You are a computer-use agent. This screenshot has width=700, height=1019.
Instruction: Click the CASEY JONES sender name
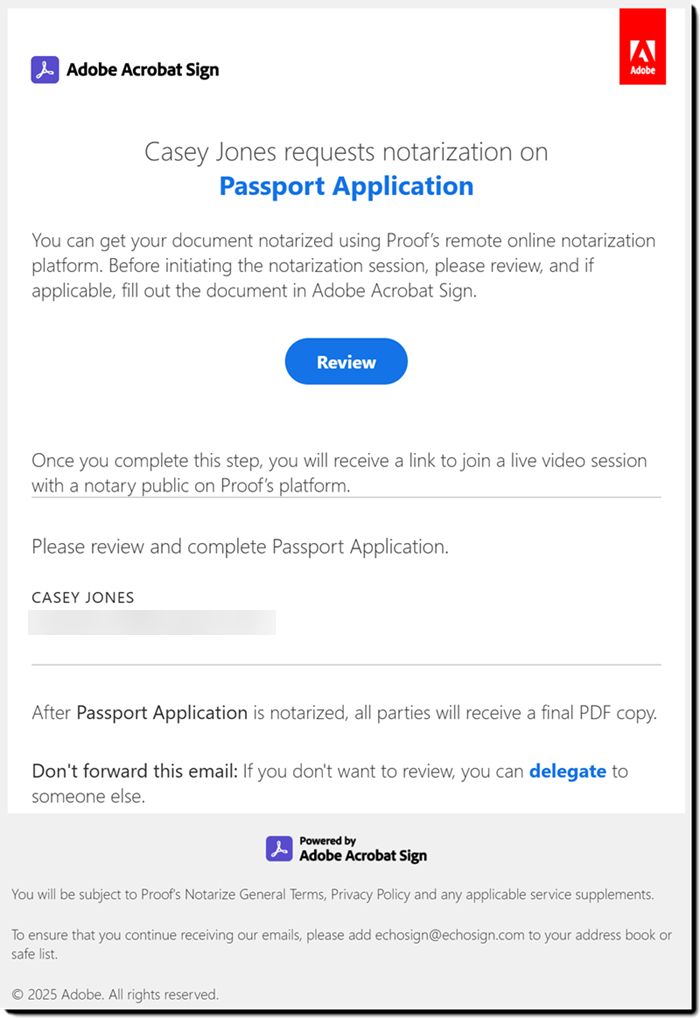click(x=83, y=597)
